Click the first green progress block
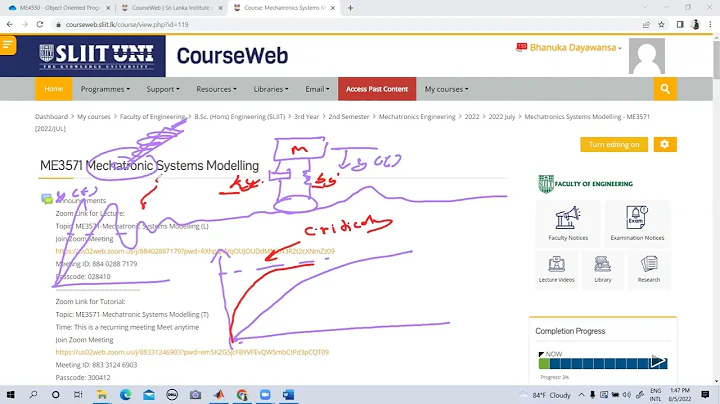720x404 pixels. (x=544, y=364)
